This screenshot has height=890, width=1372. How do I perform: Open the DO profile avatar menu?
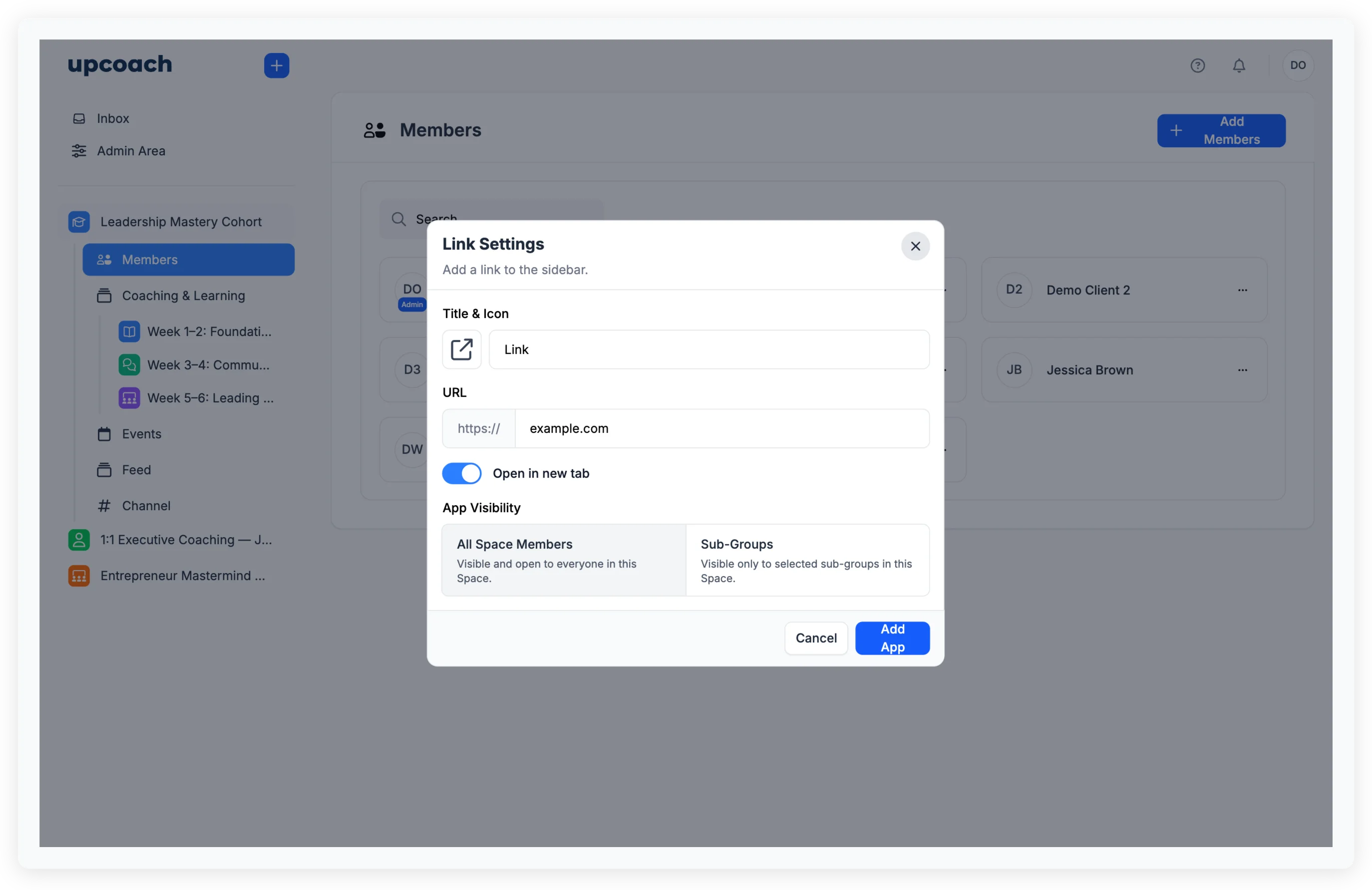[x=1298, y=65]
